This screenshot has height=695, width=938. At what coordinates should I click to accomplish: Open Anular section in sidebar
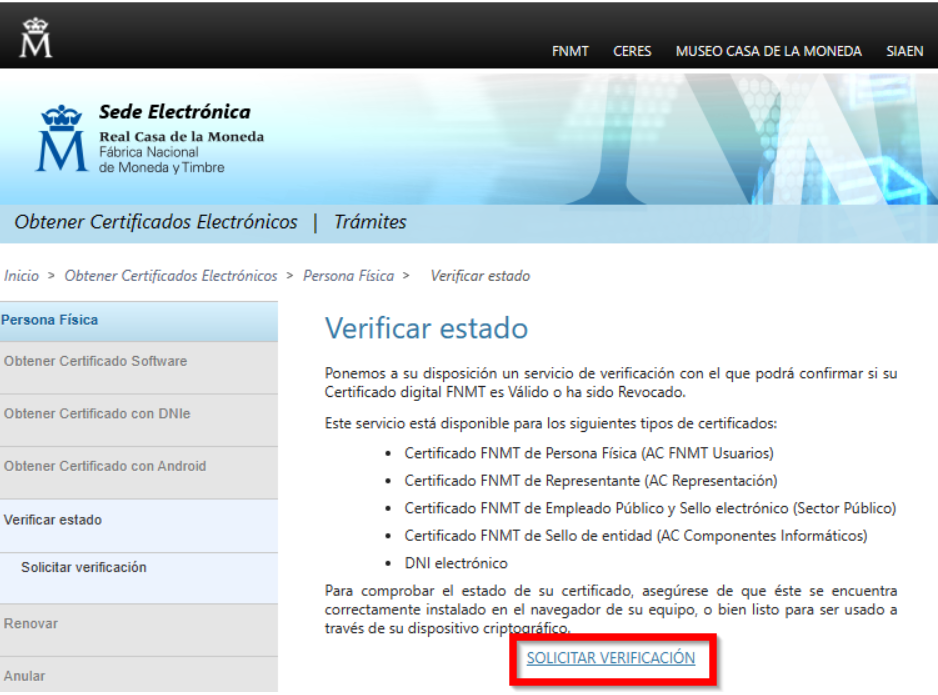point(24,675)
